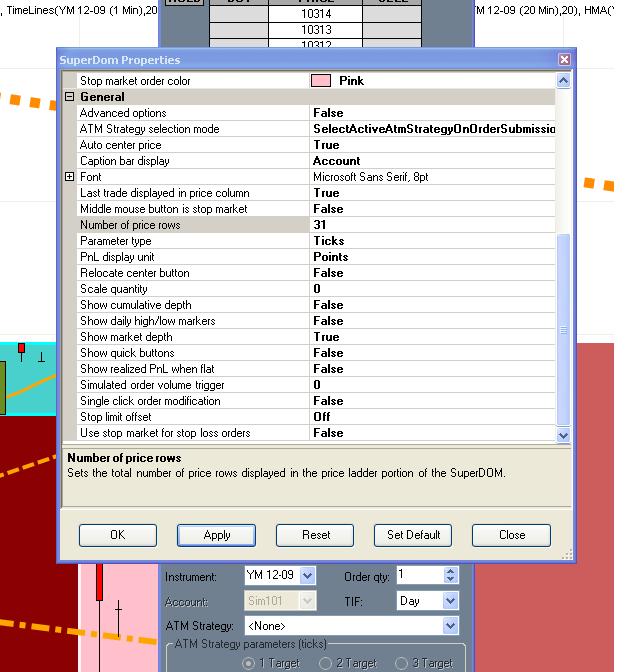This screenshot has height=672, width=640.
Task: Select Middle mouse button is stop market
Action: coord(316,209)
